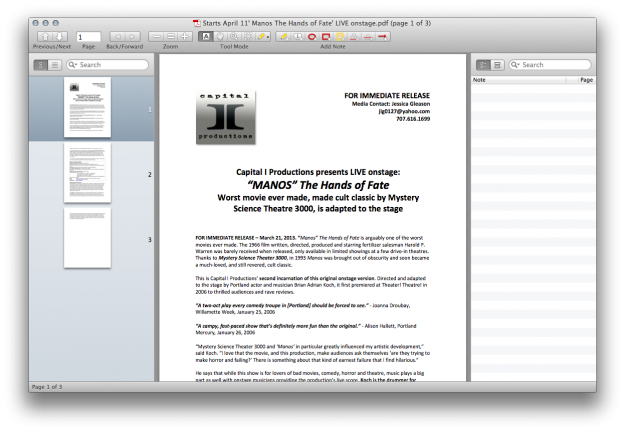
Task: Select the Text tool mode
Action: tap(206, 37)
